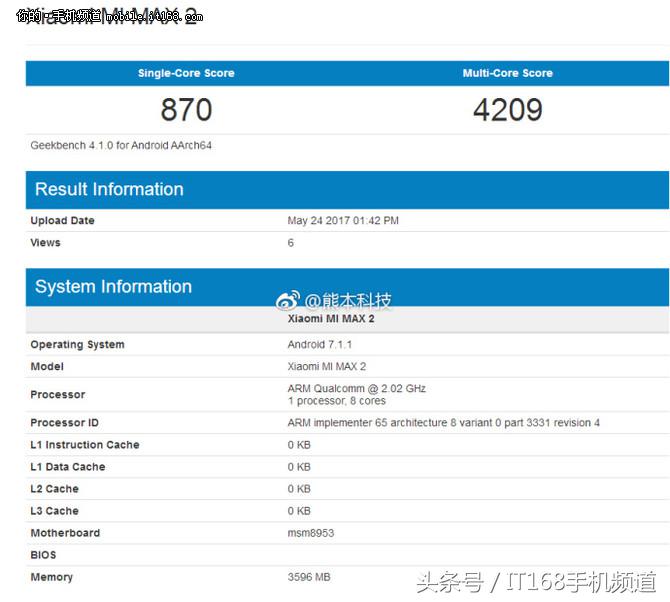Select the 'ARM implementer 65 architecture' value
The width and height of the screenshot is (670, 602).
point(444,423)
